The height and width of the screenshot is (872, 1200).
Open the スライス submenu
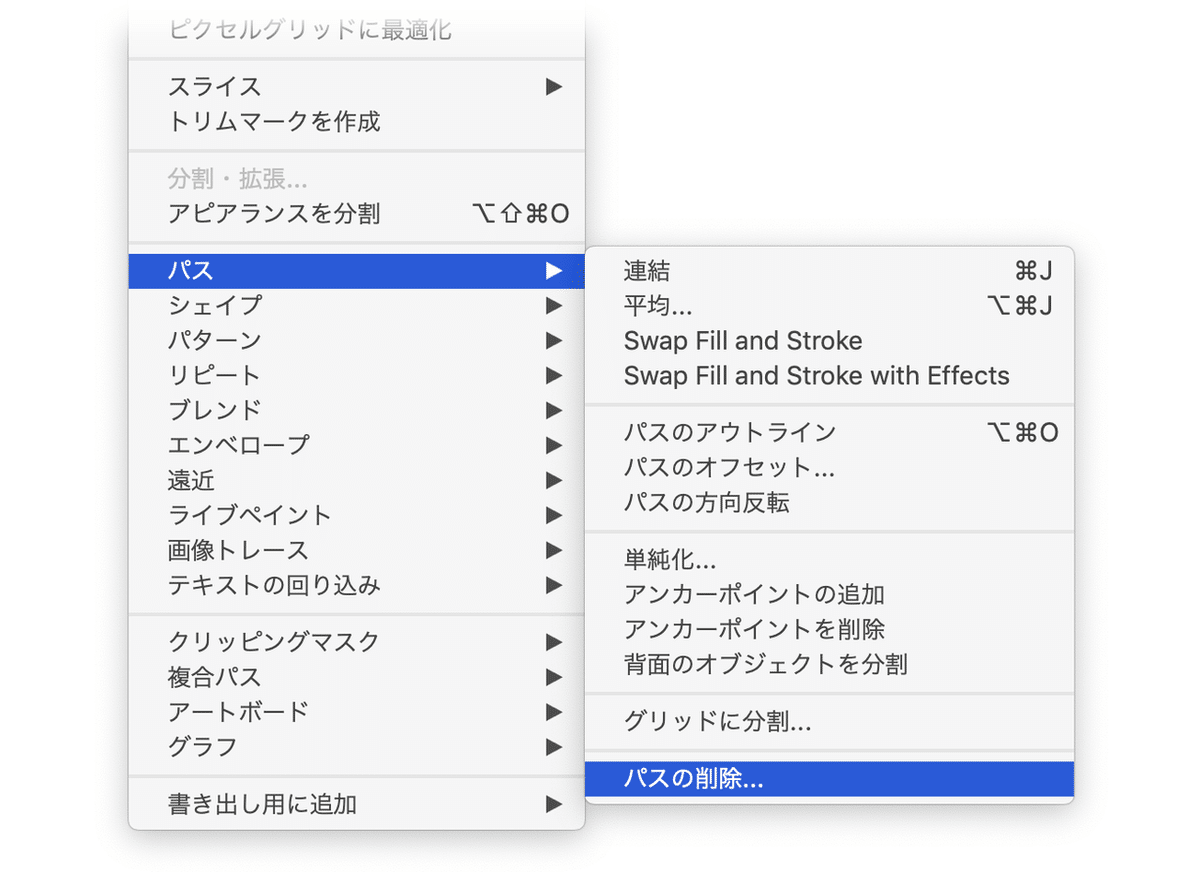click(x=356, y=87)
